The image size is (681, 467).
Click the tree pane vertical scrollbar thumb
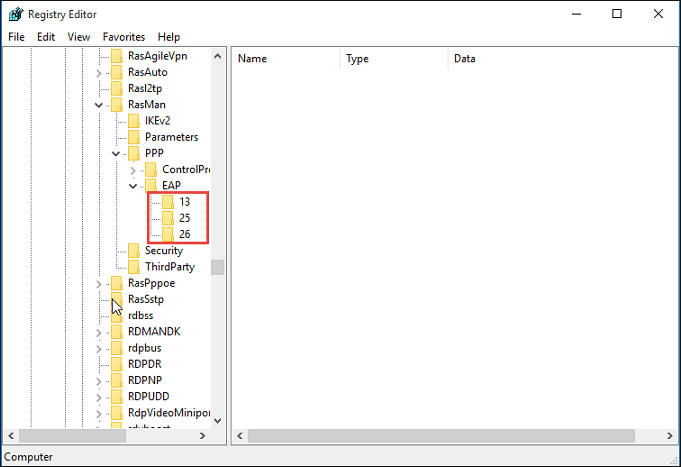pyautogui.click(x=218, y=267)
